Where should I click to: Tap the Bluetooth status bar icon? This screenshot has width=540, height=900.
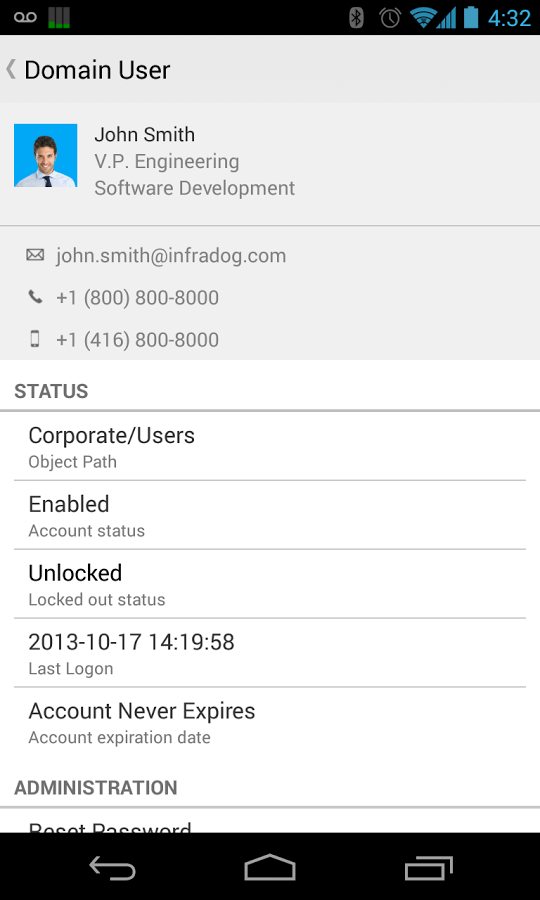[356, 18]
